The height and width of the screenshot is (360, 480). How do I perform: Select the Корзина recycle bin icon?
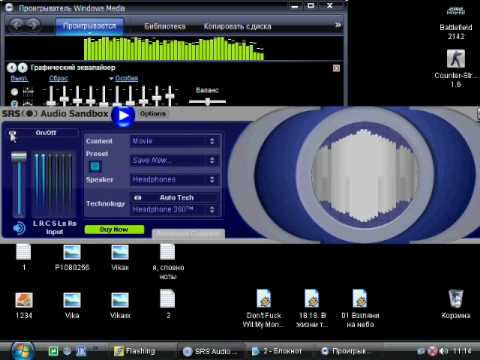click(x=456, y=303)
